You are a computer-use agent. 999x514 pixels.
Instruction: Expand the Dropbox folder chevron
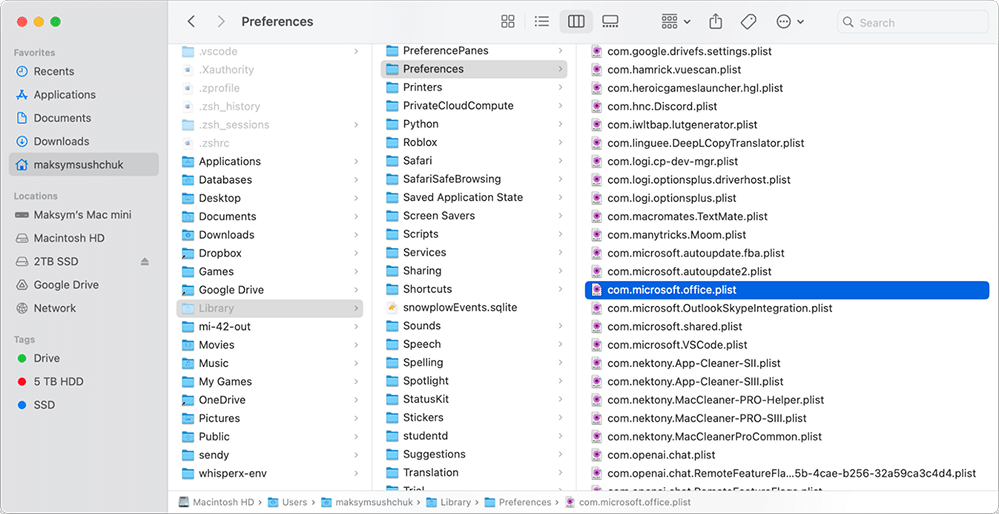pyautogui.click(x=356, y=253)
